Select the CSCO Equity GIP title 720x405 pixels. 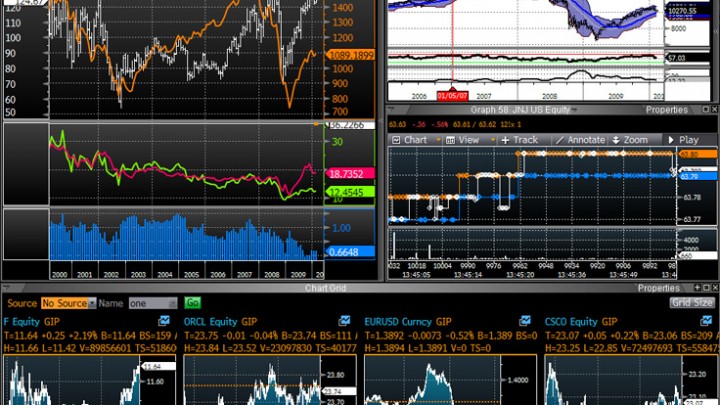click(x=581, y=322)
